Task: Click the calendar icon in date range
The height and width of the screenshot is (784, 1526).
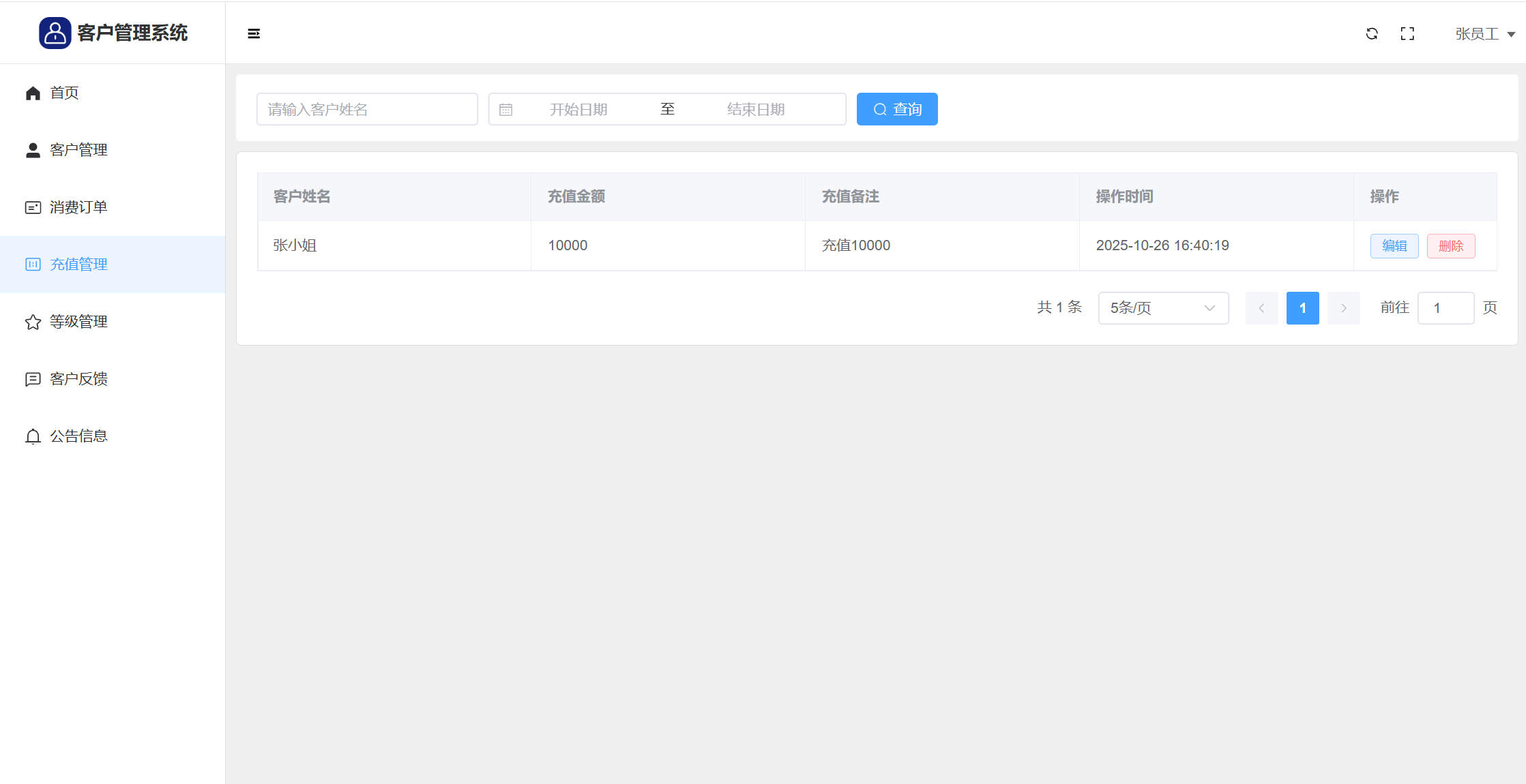Action: tap(505, 110)
